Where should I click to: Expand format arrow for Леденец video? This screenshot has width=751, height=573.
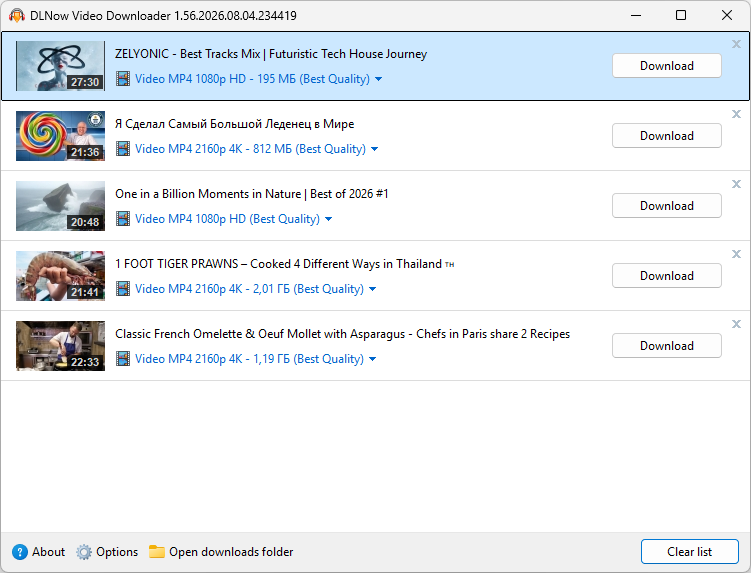click(375, 149)
